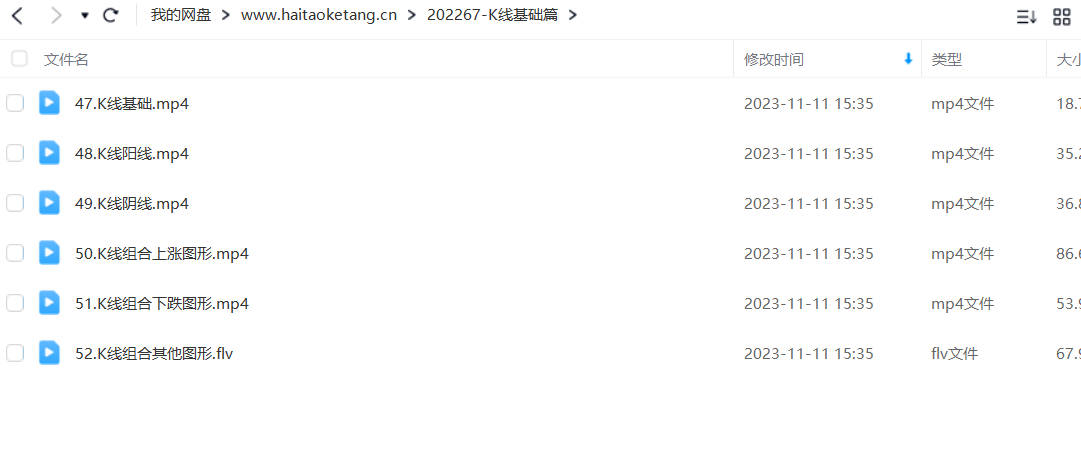
Task: Switch to grid view layout
Action: click(1062, 17)
